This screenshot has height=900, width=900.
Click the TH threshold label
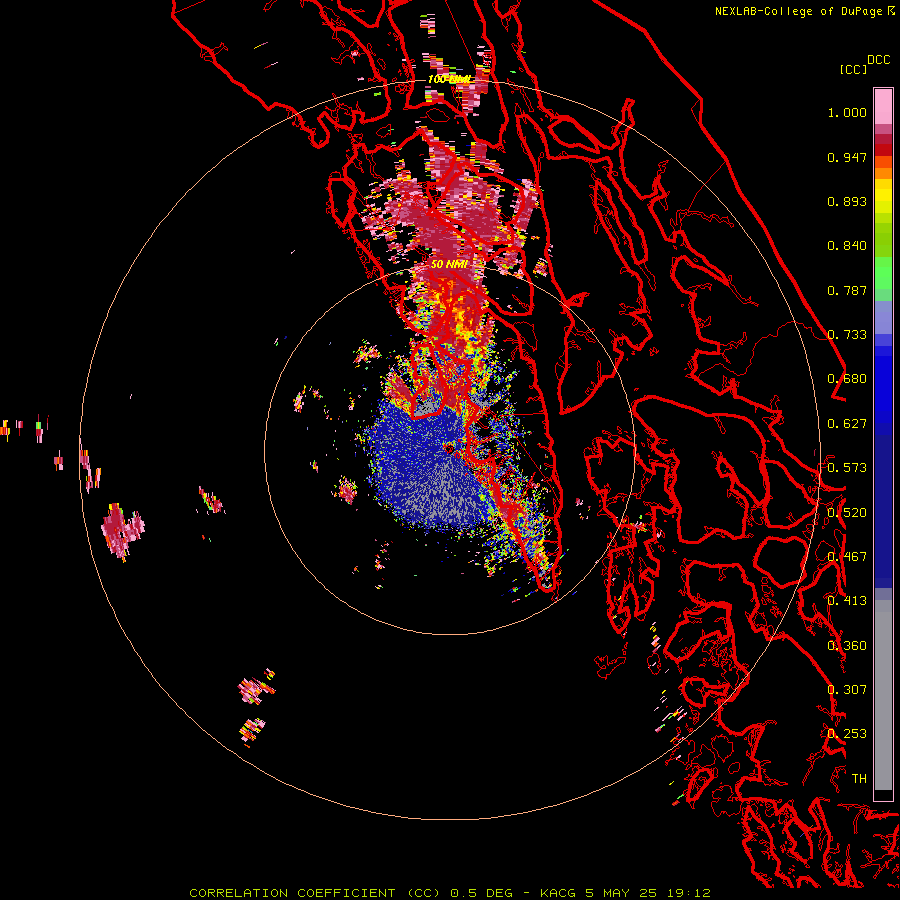click(859, 779)
